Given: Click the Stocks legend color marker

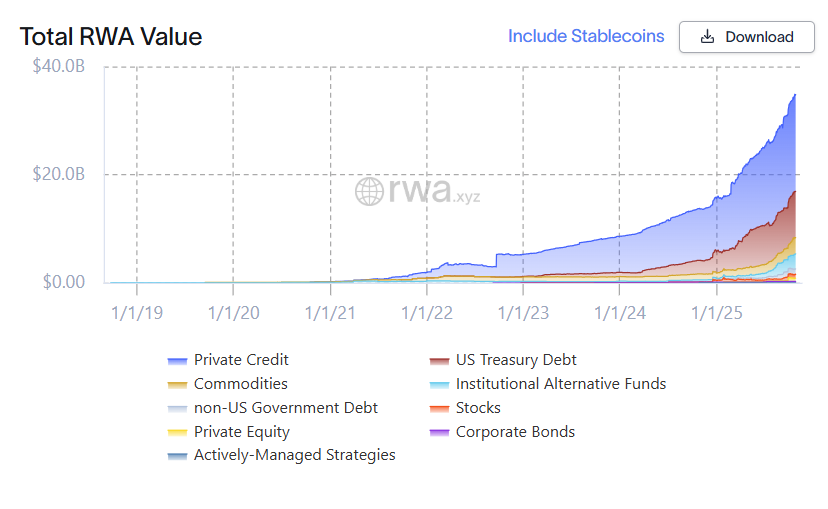Looking at the screenshot, I should pyautogui.click(x=439, y=409).
